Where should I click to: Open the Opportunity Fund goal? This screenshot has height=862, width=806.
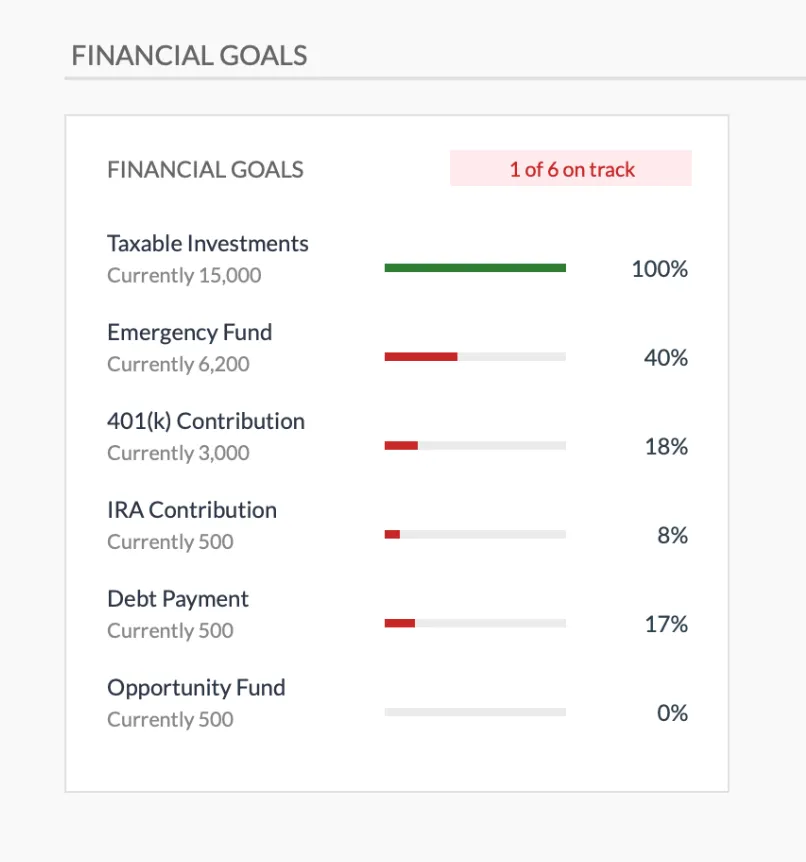click(x=196, y=687)
